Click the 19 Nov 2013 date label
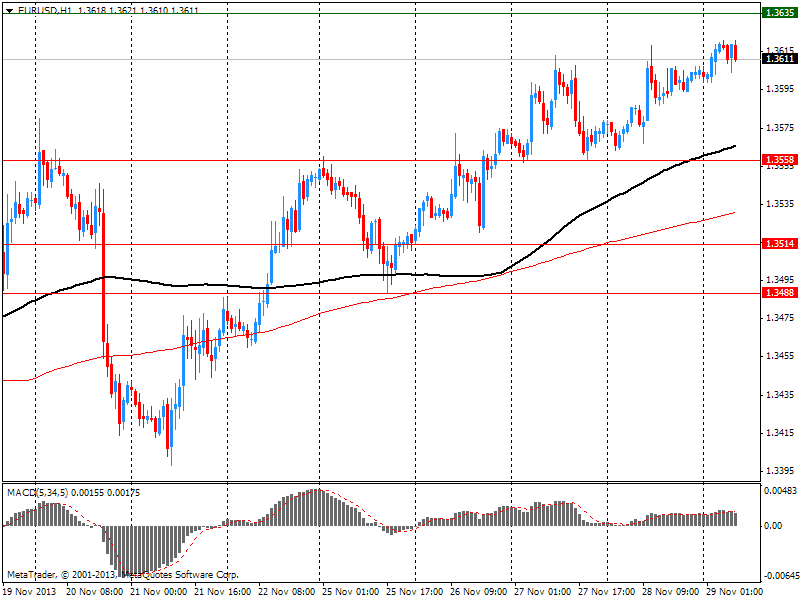The height and width of the screenshot is (600, 800). coord(32,592)
